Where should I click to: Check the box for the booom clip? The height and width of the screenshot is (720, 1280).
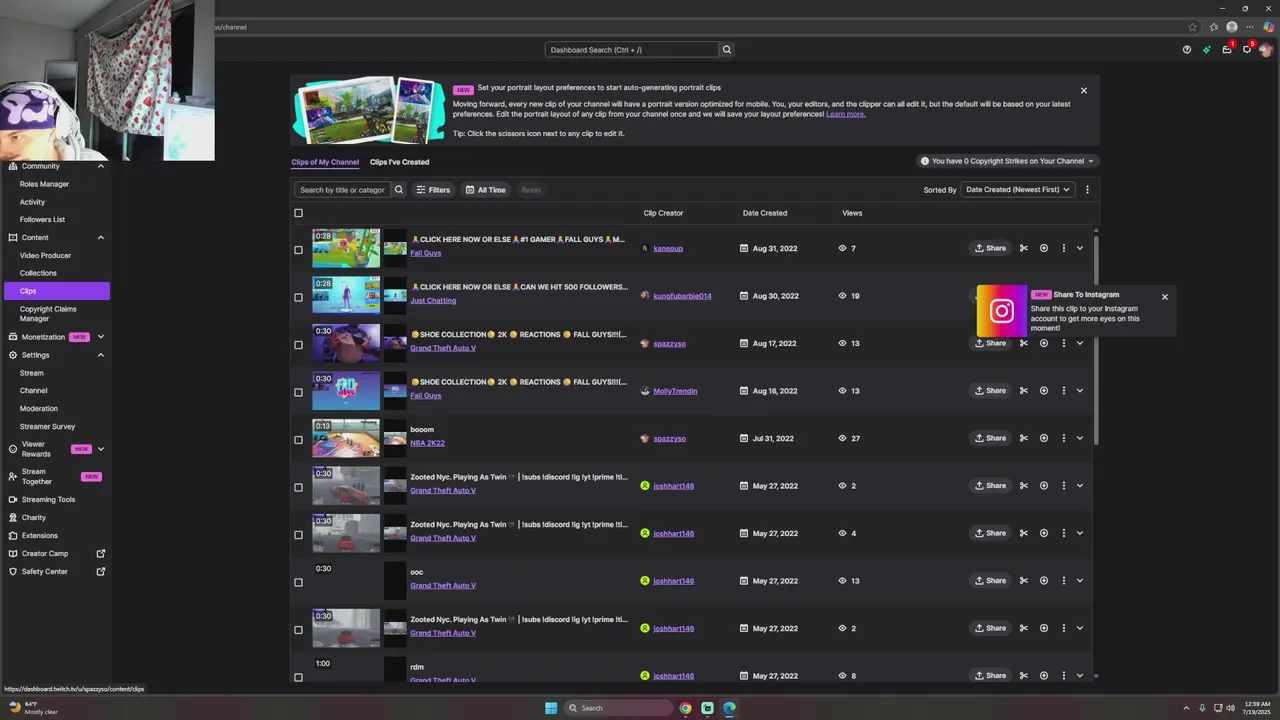pyautogui.click(x=298, y=440)
